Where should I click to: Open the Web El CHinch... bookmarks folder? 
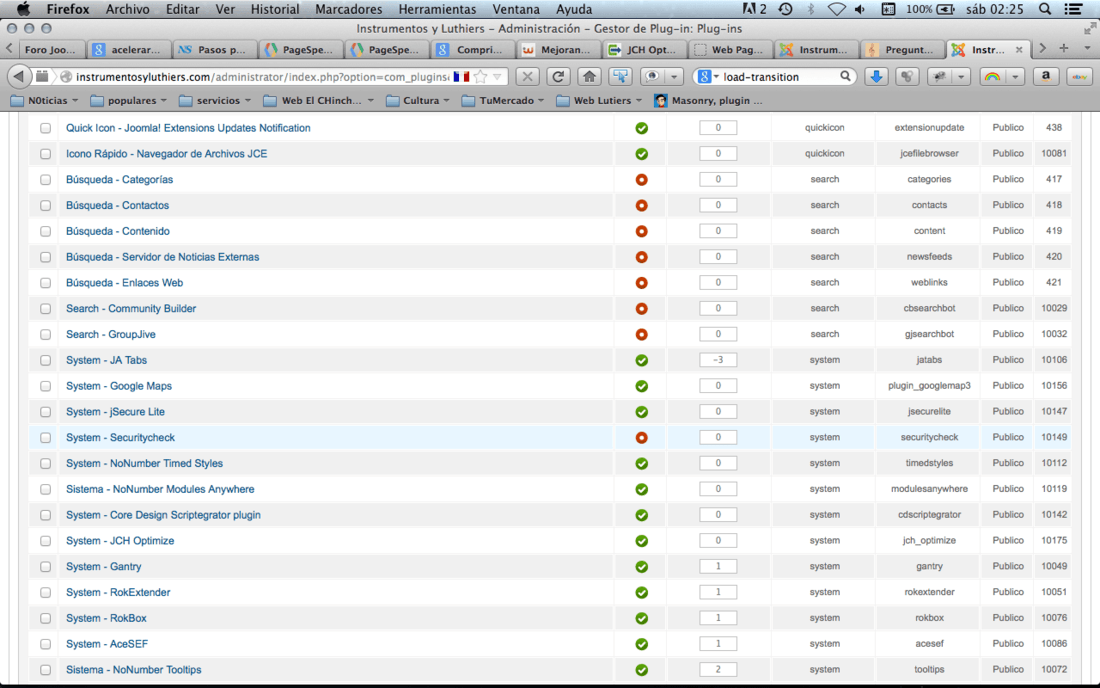pyautogui.click(x=318, y=101)
